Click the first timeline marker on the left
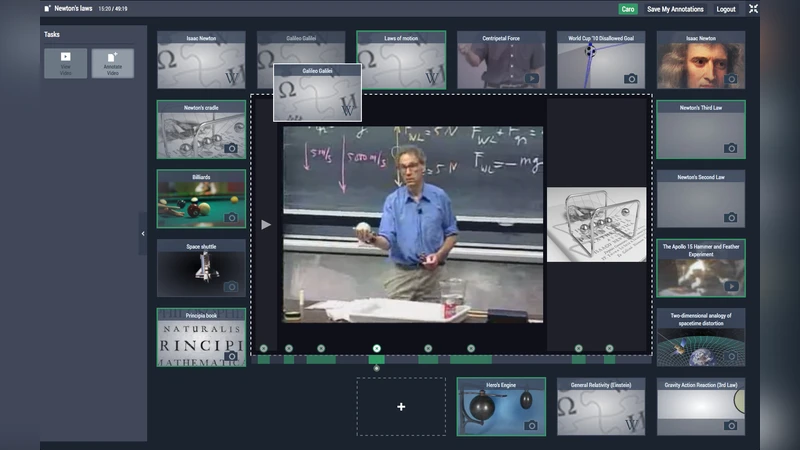This screenshot has height=450, width=800. click(264, 349)
